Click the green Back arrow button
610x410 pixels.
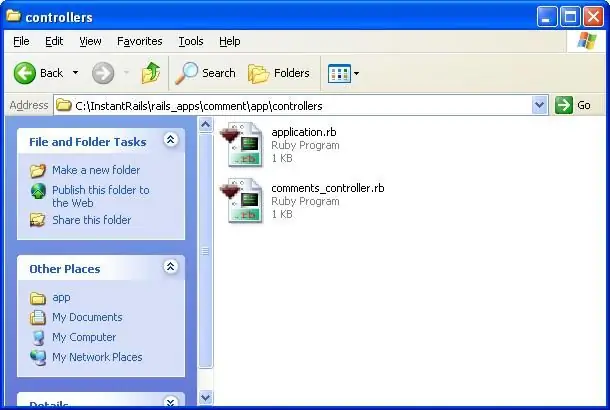pos(25,73)
